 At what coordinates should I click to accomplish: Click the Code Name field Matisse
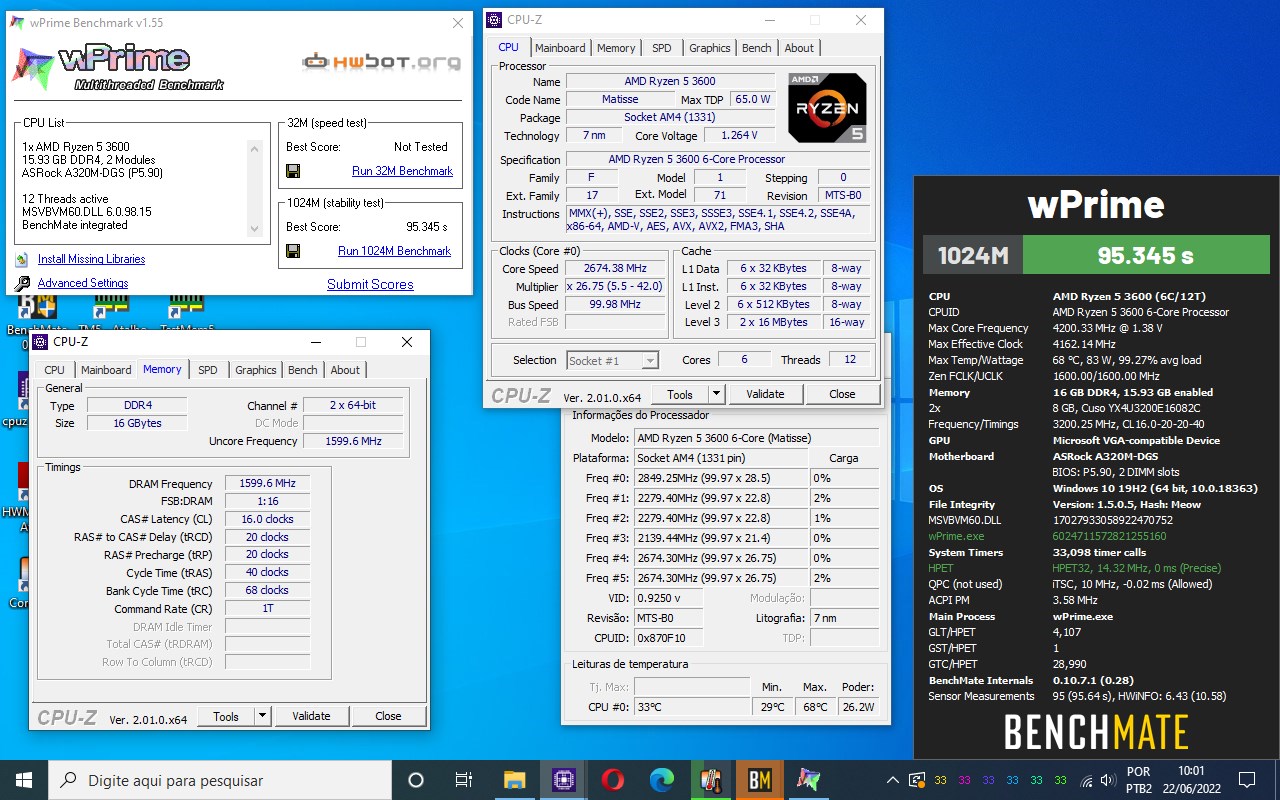(620, 100)
